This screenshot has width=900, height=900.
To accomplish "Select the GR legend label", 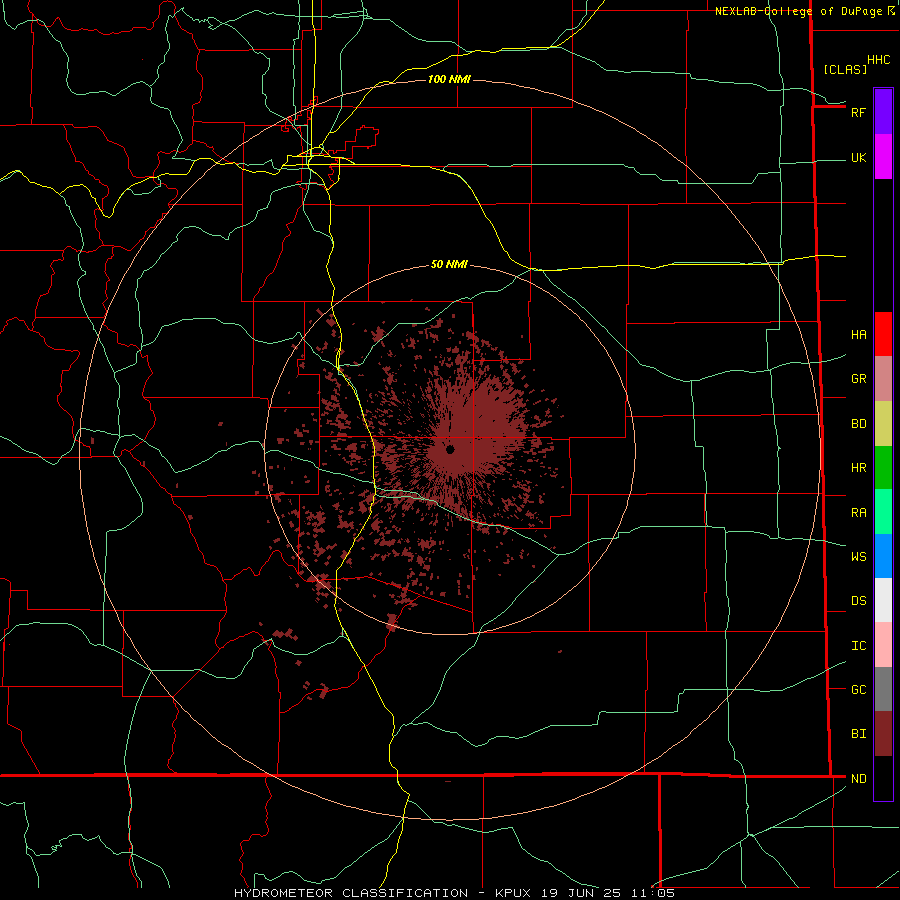I will tap(858, 379).
